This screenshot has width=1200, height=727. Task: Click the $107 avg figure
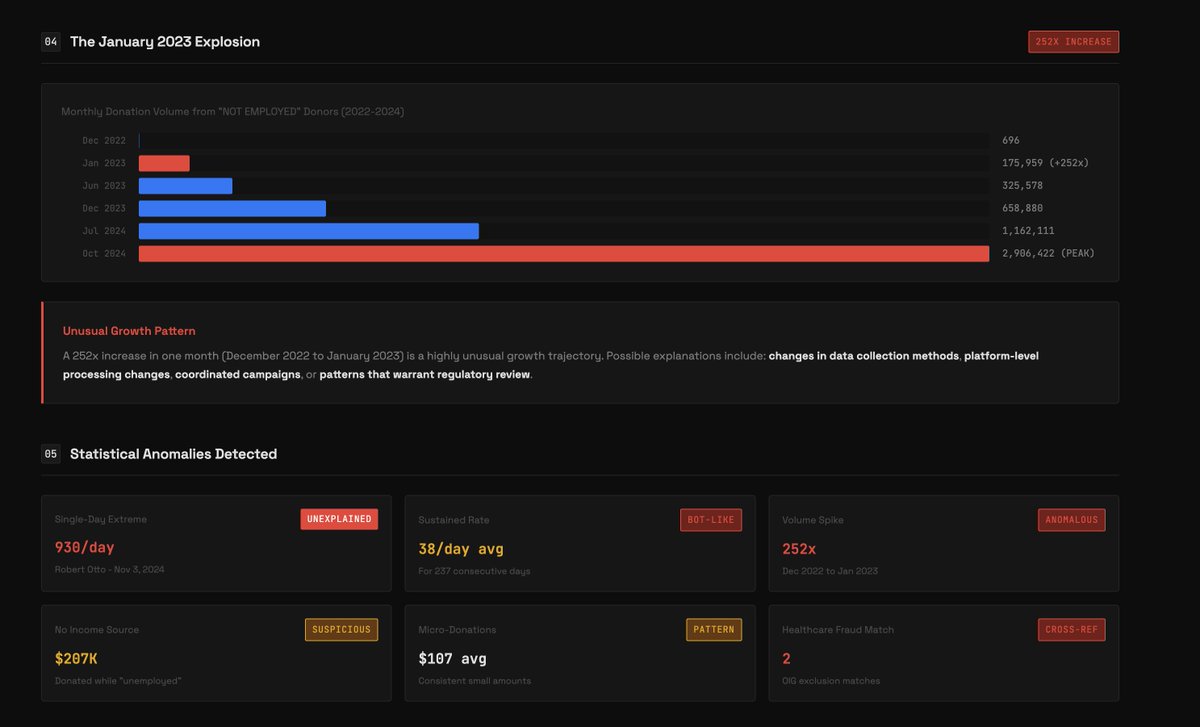pos(453,659)
